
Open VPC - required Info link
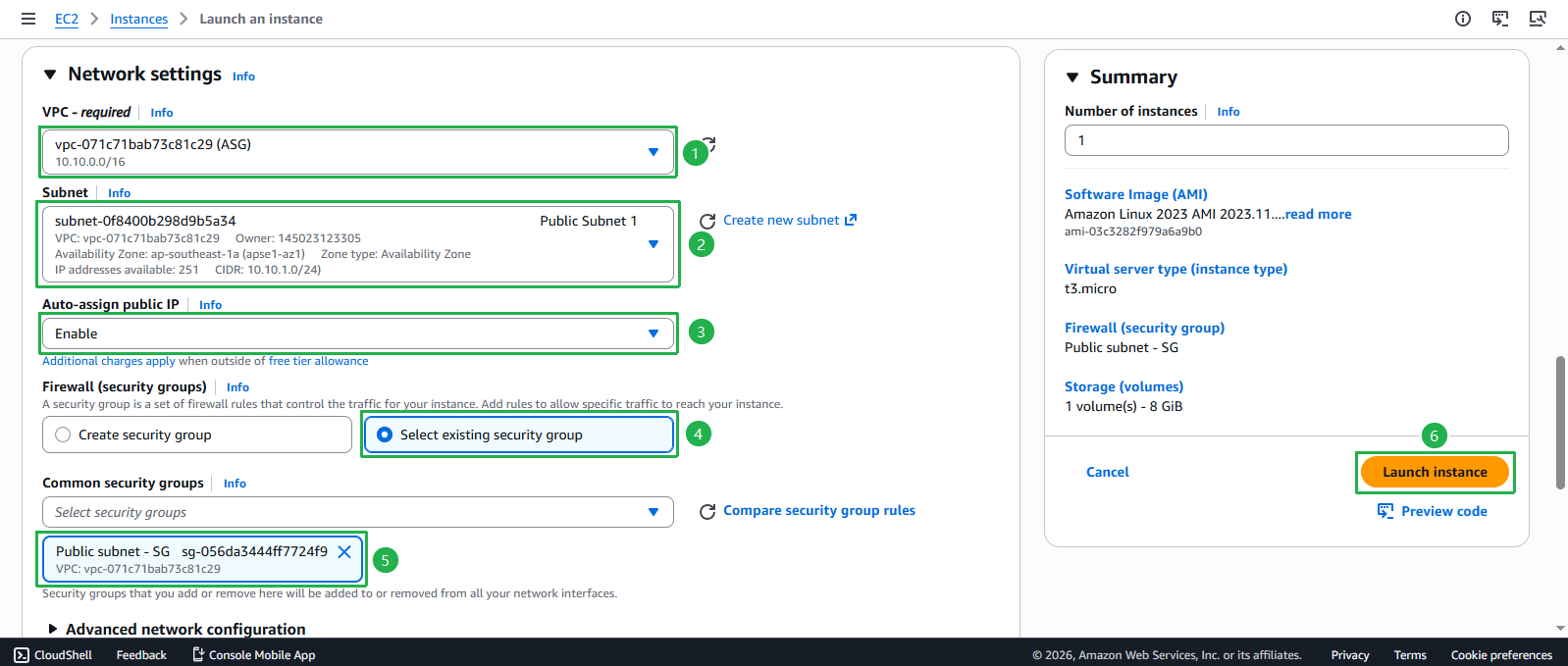pyautogui.click(x=162, y=113)
